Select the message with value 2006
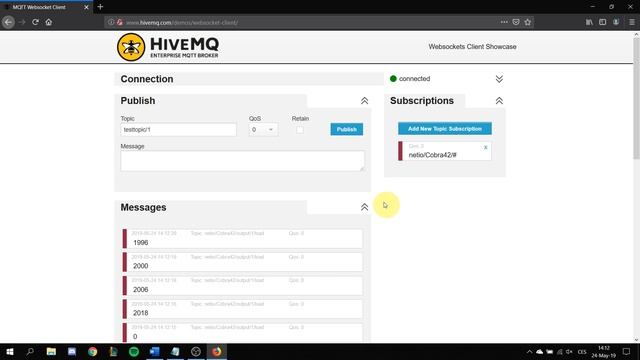Image resolution: width=640 pixels, height=360 pixels. (x=242, y=285)
